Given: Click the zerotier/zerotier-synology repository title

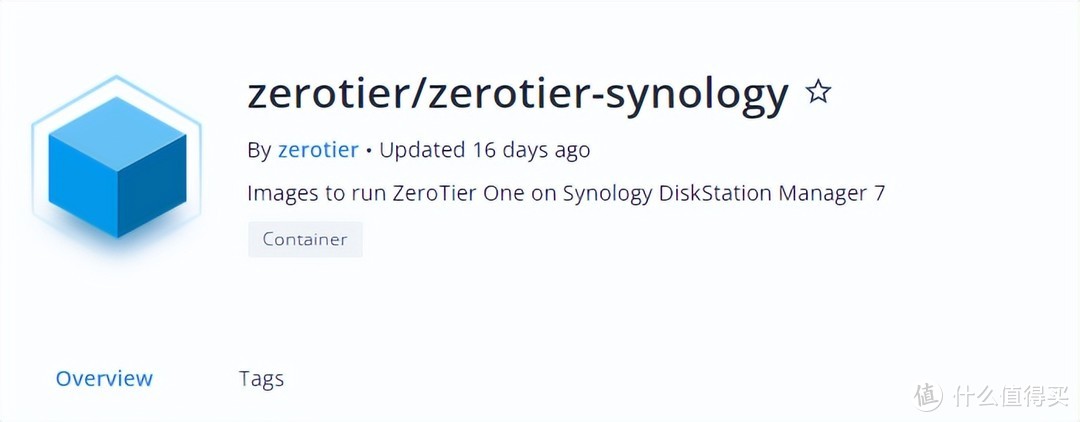Looking at the screenshot, I should (518, 94).
